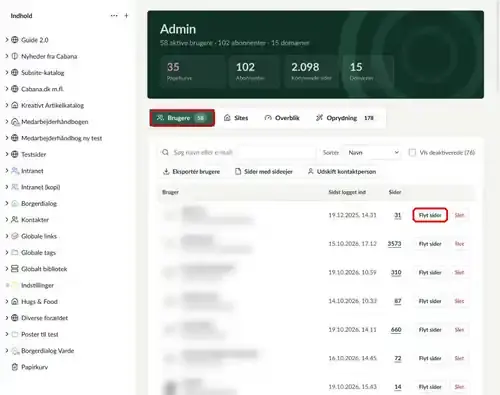Click Udskift kontaktperson button
Viewport: 500px width, 395px height.
pyautogui.click(x=342, y=172)
